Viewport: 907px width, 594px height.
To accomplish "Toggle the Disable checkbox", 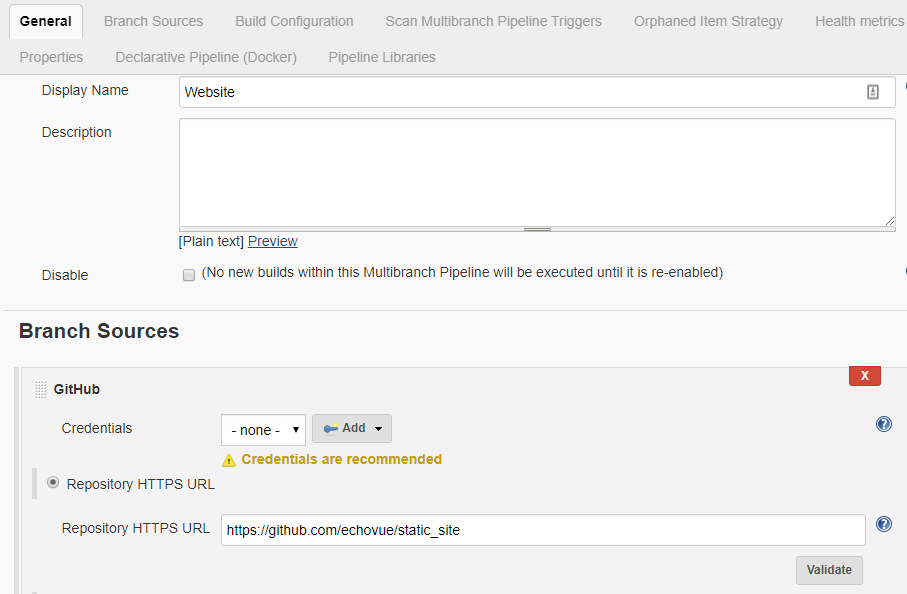I will click(x=189, y=275).
